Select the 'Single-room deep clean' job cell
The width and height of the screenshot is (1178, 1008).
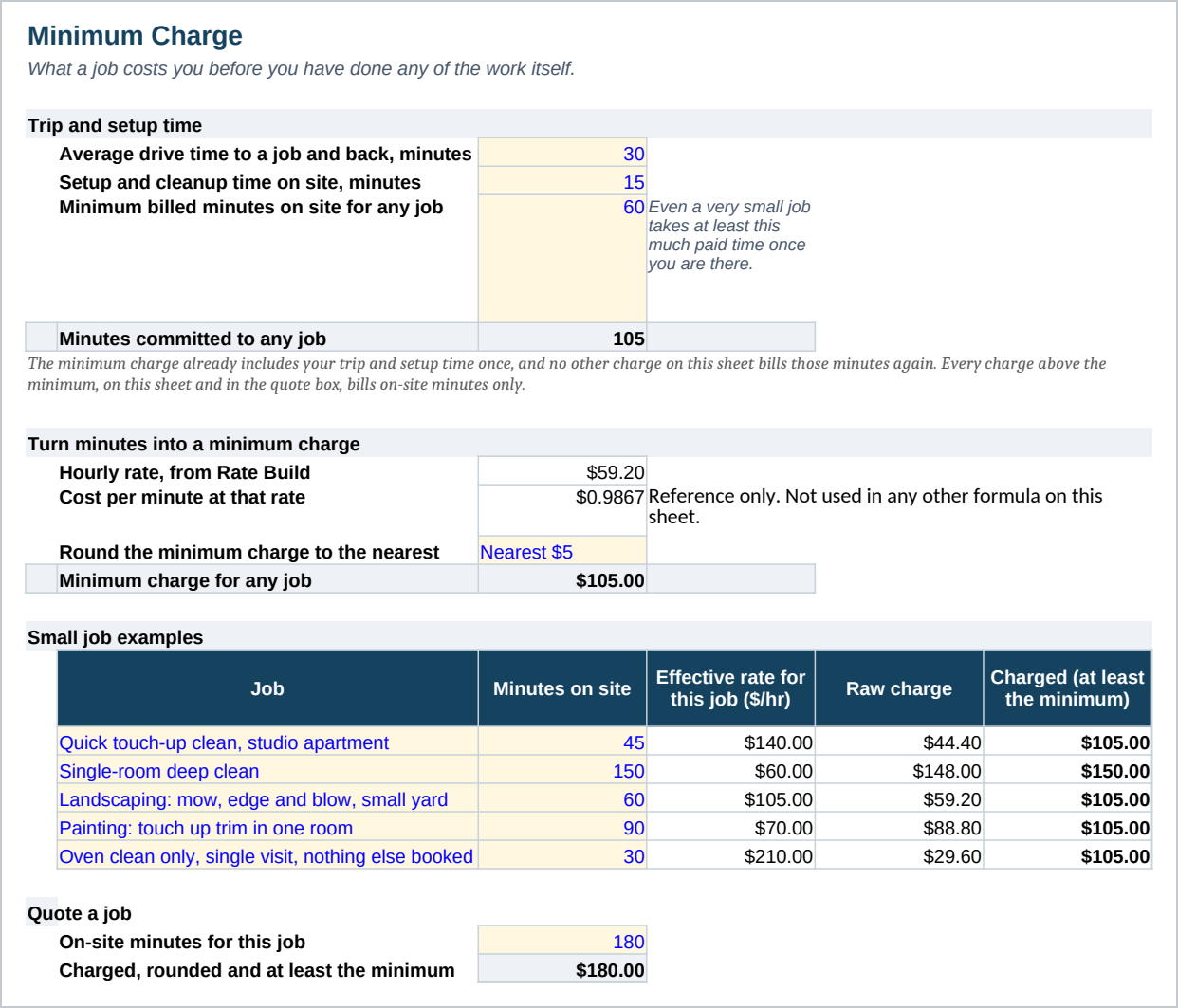[267, 770]
